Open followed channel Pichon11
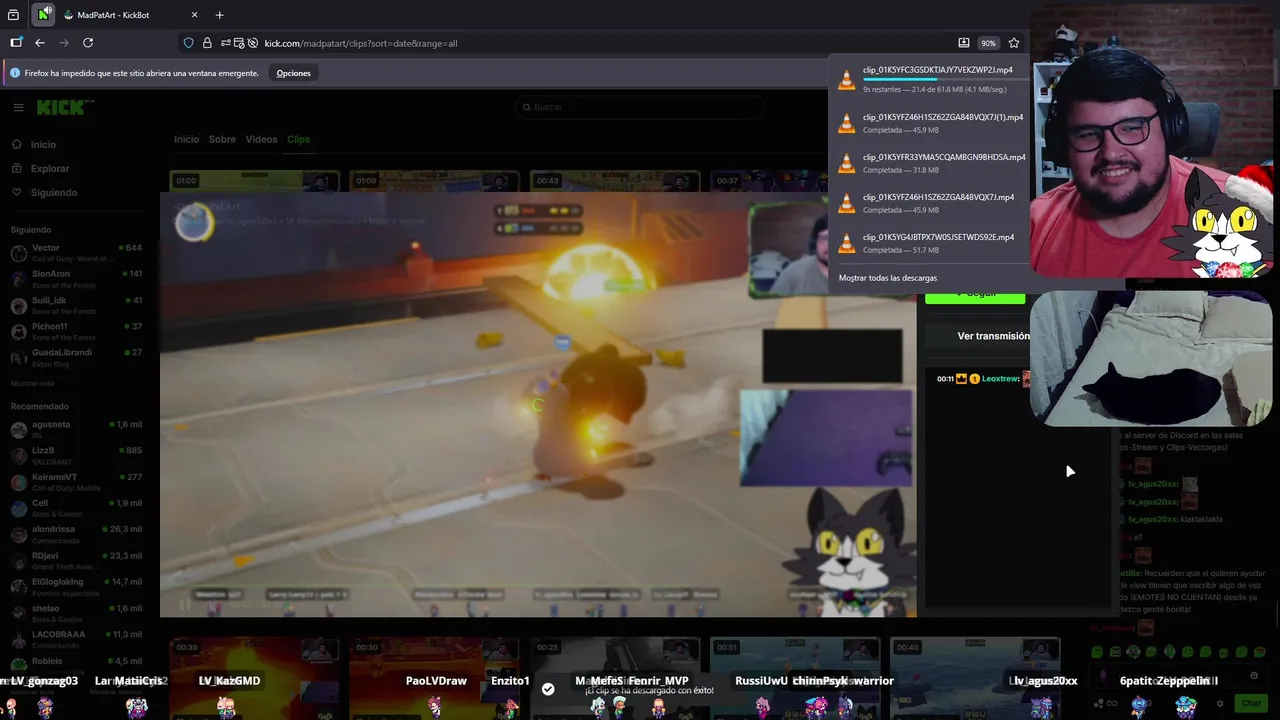Viewport: 1280px width, 720px height. pos(78,331)
